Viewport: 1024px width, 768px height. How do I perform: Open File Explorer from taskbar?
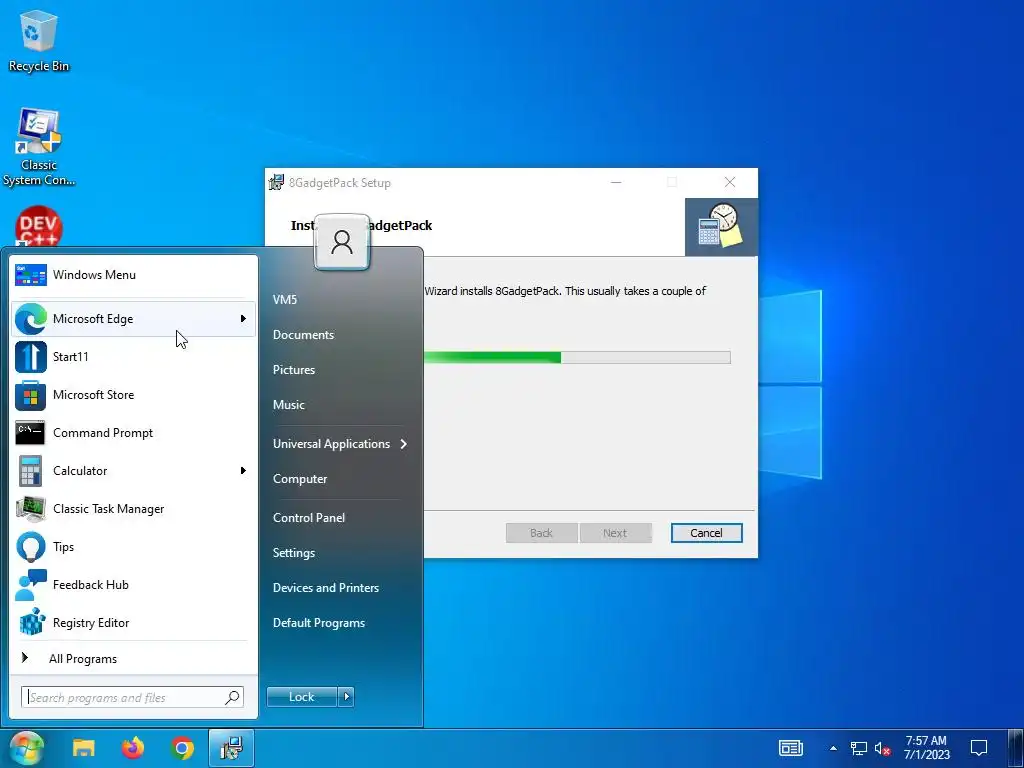coord(84,748)
